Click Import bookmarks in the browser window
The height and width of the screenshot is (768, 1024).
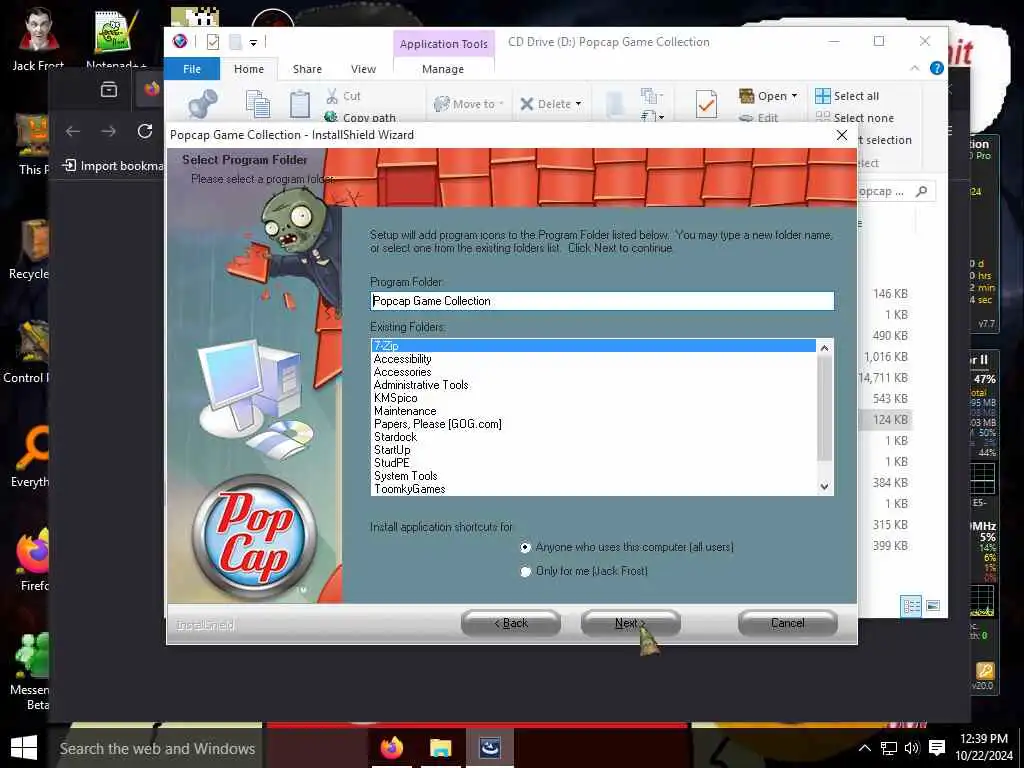[x=112, y=166]
